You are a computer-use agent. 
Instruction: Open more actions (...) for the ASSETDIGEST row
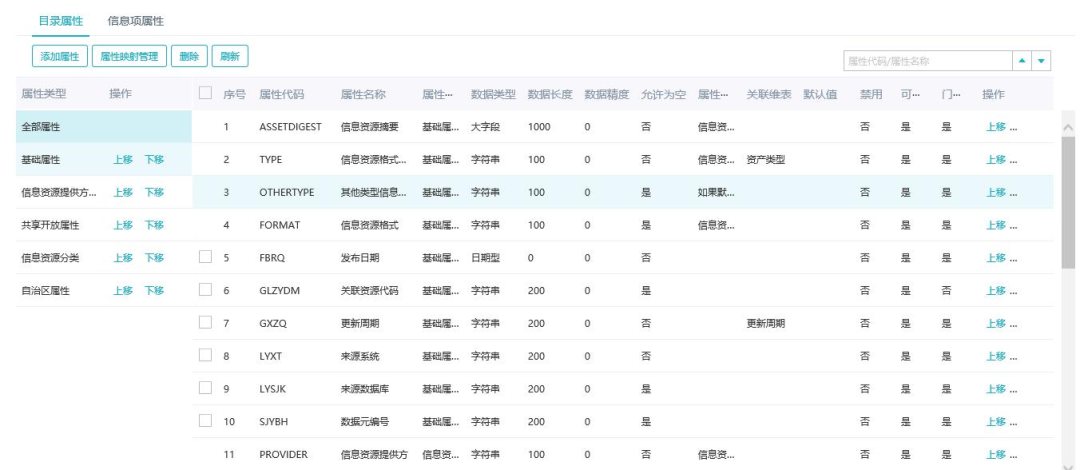[1014, 127]
